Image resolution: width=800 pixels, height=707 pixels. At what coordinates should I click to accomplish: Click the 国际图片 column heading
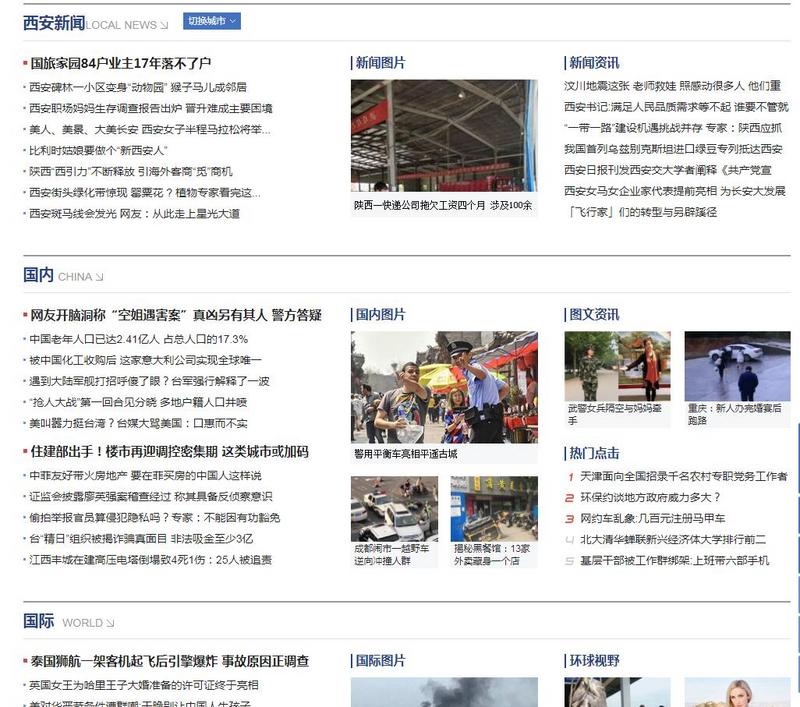coord(380,661)
